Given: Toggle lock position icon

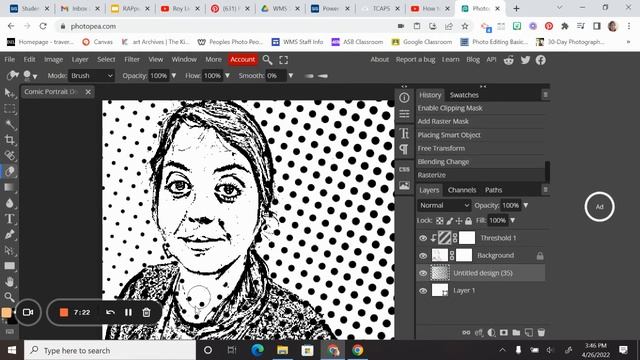Looking at the screenshot, I should coord(459,221).
